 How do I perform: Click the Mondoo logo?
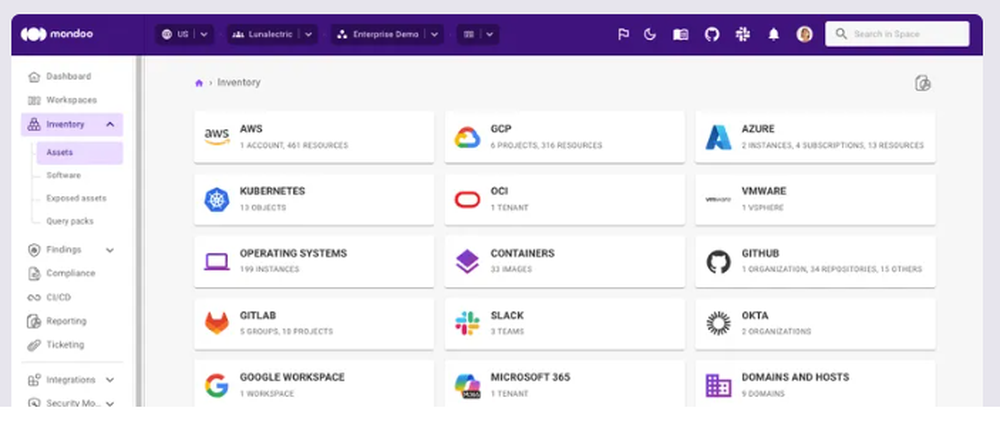[x=57, y=34]
